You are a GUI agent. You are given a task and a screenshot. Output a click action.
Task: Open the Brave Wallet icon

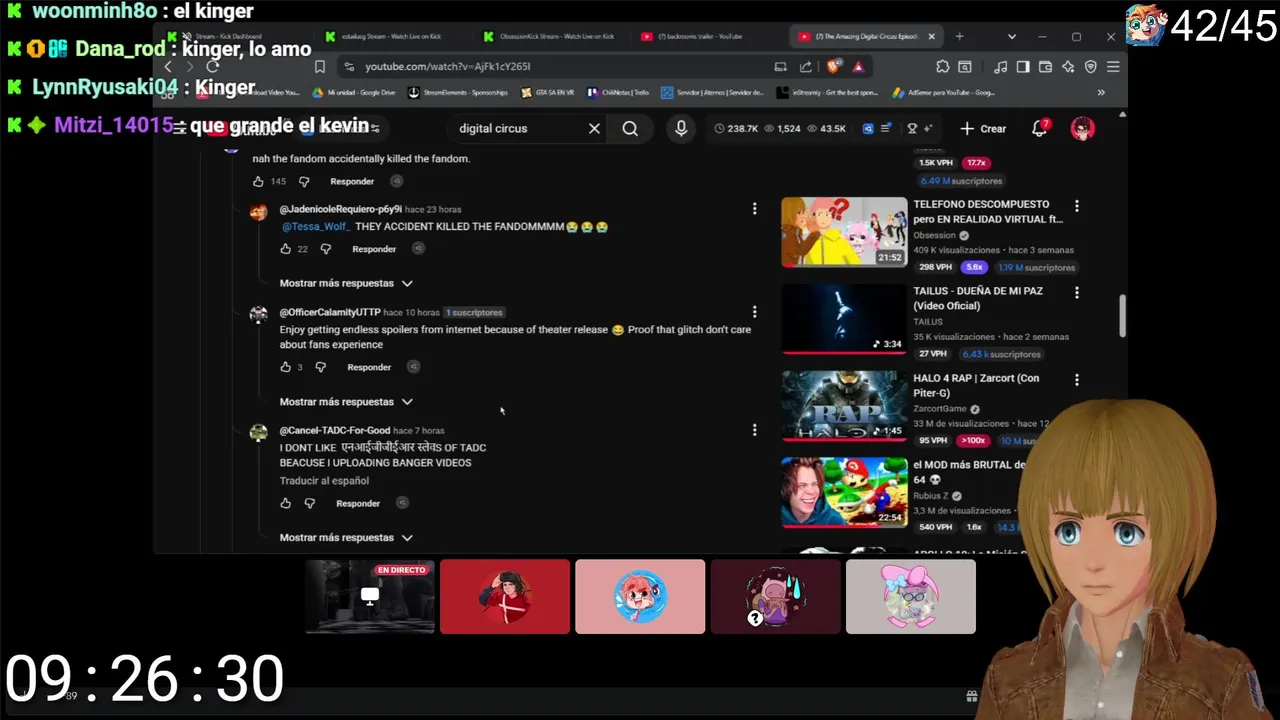pos(1046,67)
